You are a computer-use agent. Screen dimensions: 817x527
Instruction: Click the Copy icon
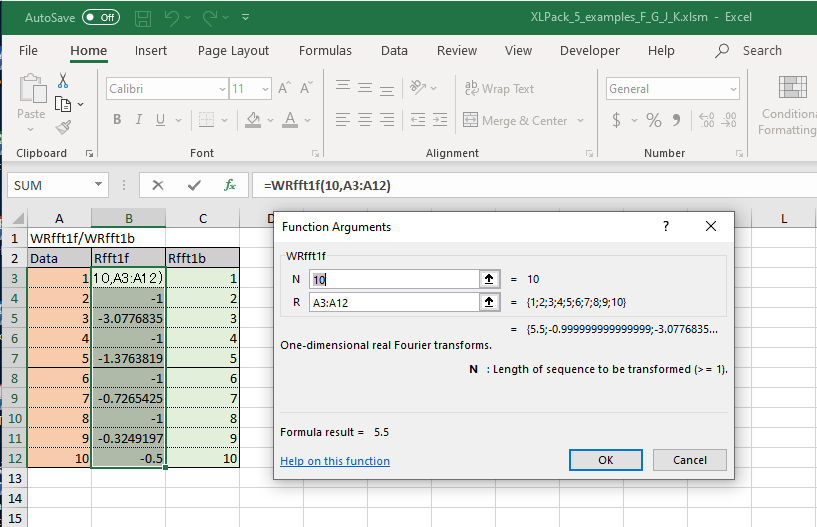tap(63, 104)
